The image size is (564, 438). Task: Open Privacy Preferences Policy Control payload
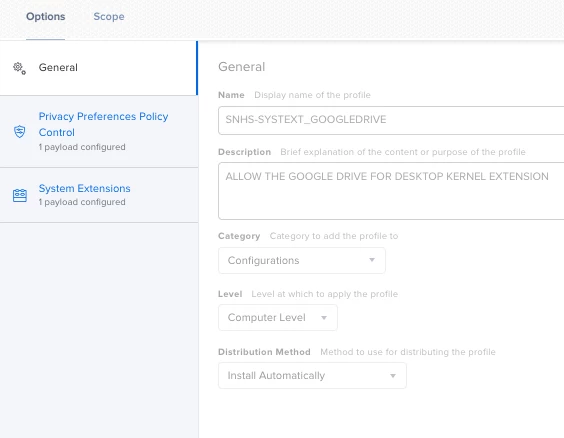tap(99, 132)
